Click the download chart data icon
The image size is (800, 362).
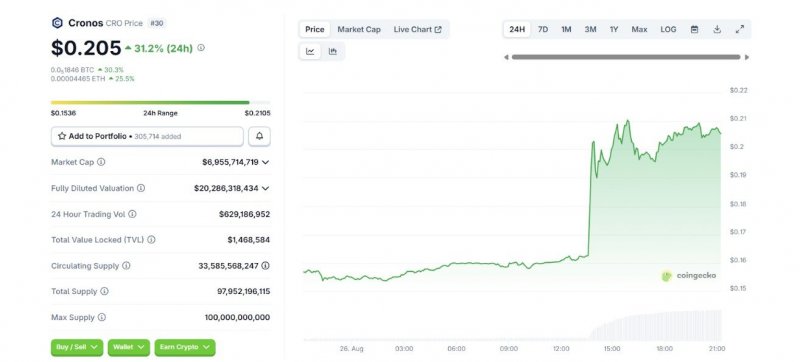point(717,30)
